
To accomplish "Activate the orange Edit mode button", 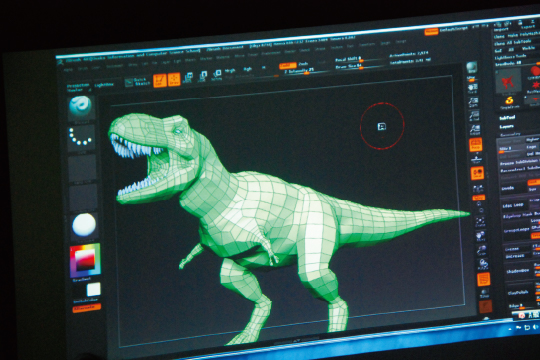I will [160, 81].
